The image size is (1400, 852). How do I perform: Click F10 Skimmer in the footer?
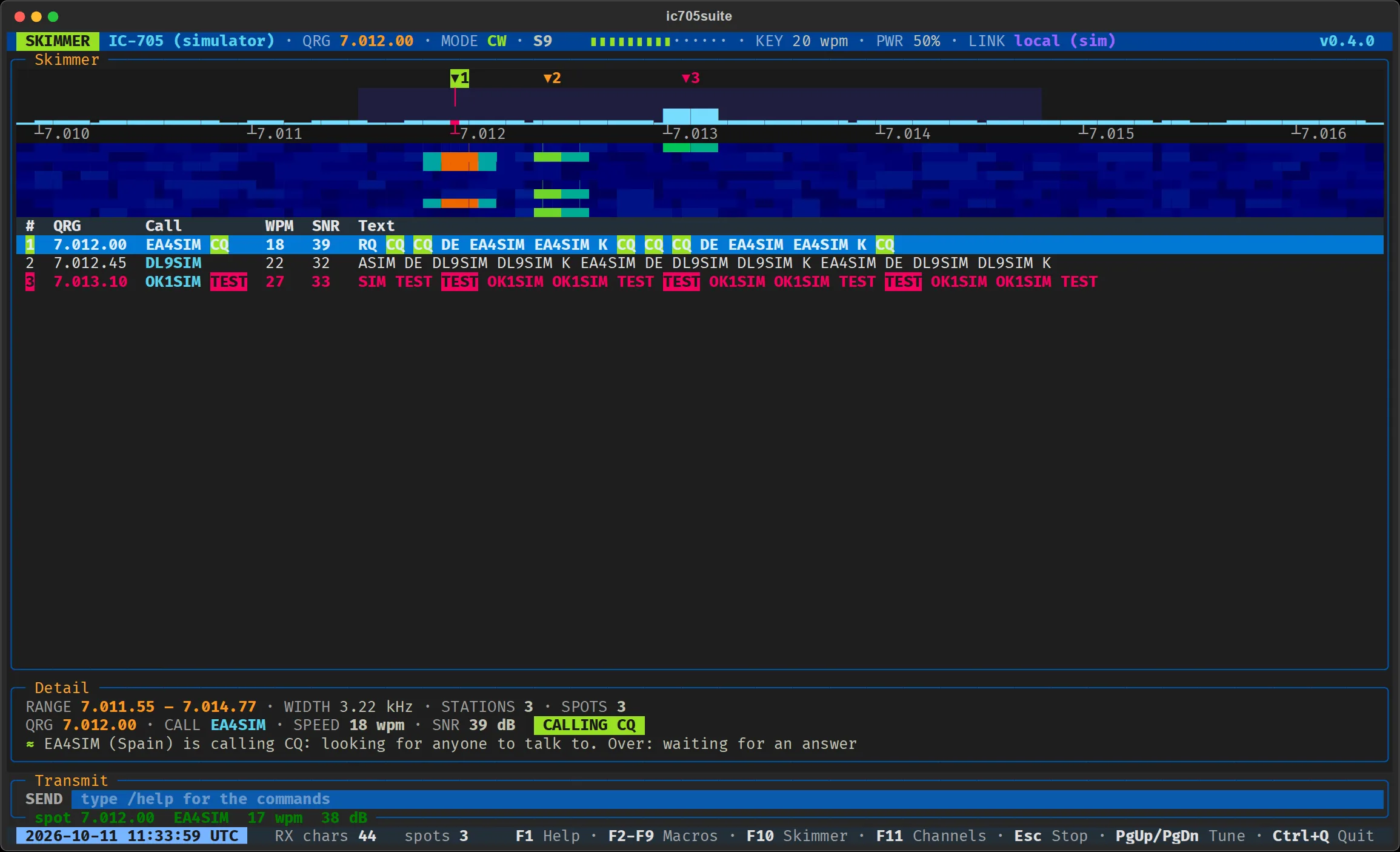click(796, 836)
